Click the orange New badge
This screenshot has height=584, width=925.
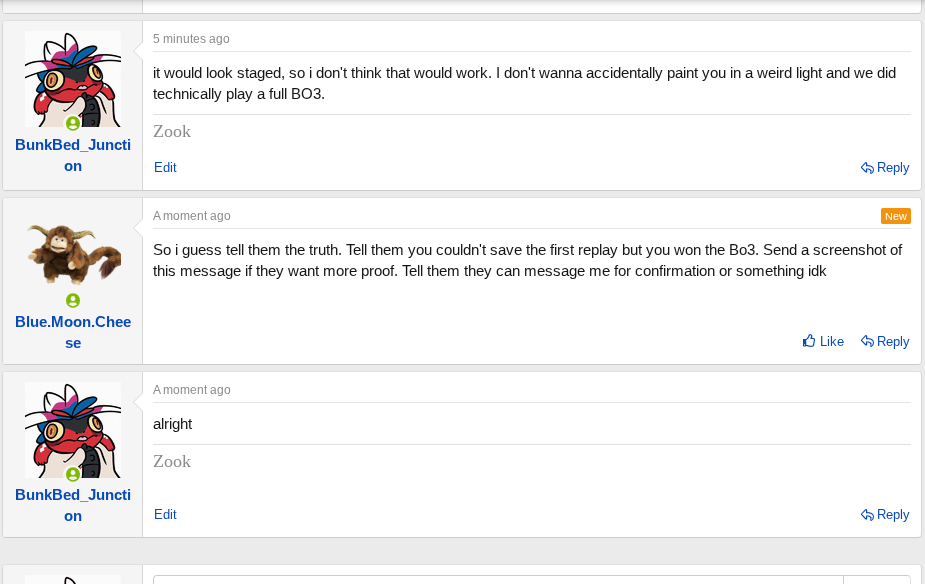tap(895, 216)
